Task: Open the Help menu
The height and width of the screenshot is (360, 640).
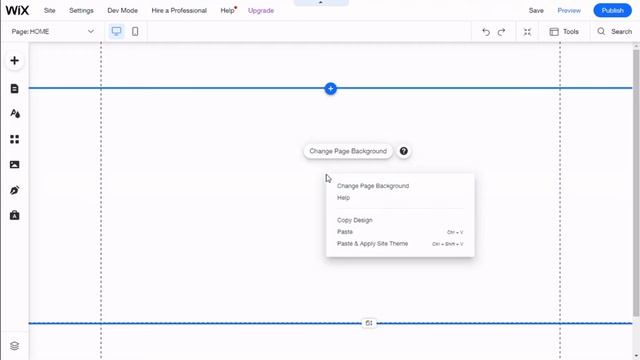Action: (228, 11)
